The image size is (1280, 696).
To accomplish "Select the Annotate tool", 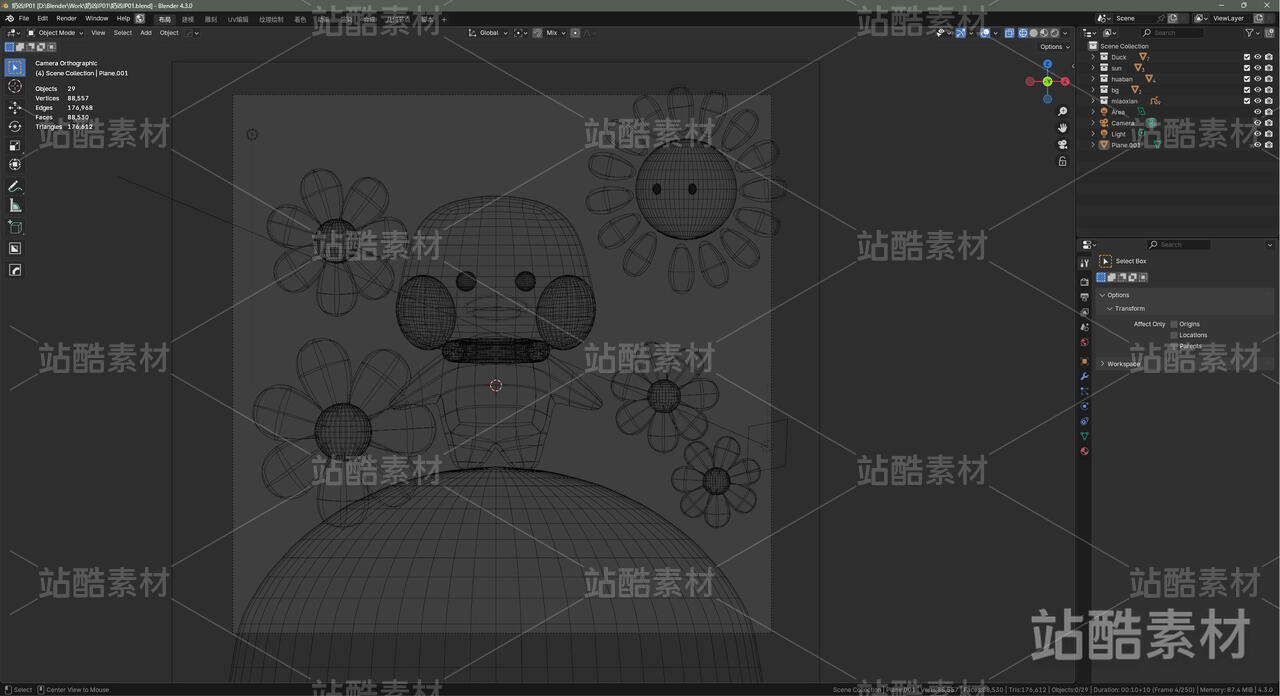I will [15, 187].
